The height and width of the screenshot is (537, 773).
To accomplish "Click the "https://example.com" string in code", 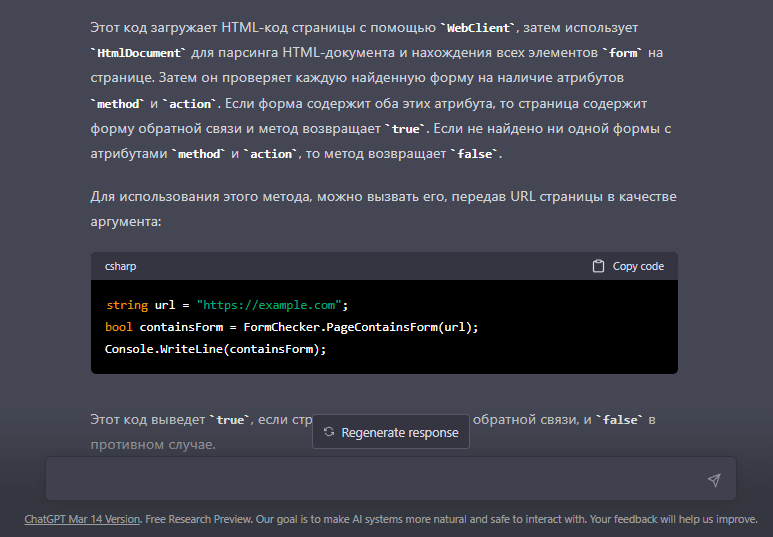I will click(270, 305).
